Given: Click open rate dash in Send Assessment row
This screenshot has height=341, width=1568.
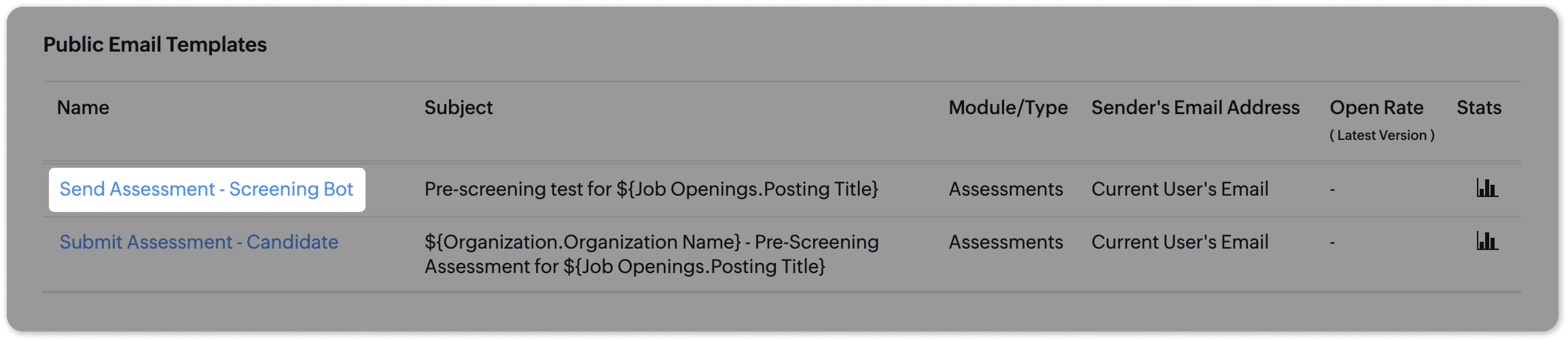Looking at the screenshot, I should (x=1333, y=190).
